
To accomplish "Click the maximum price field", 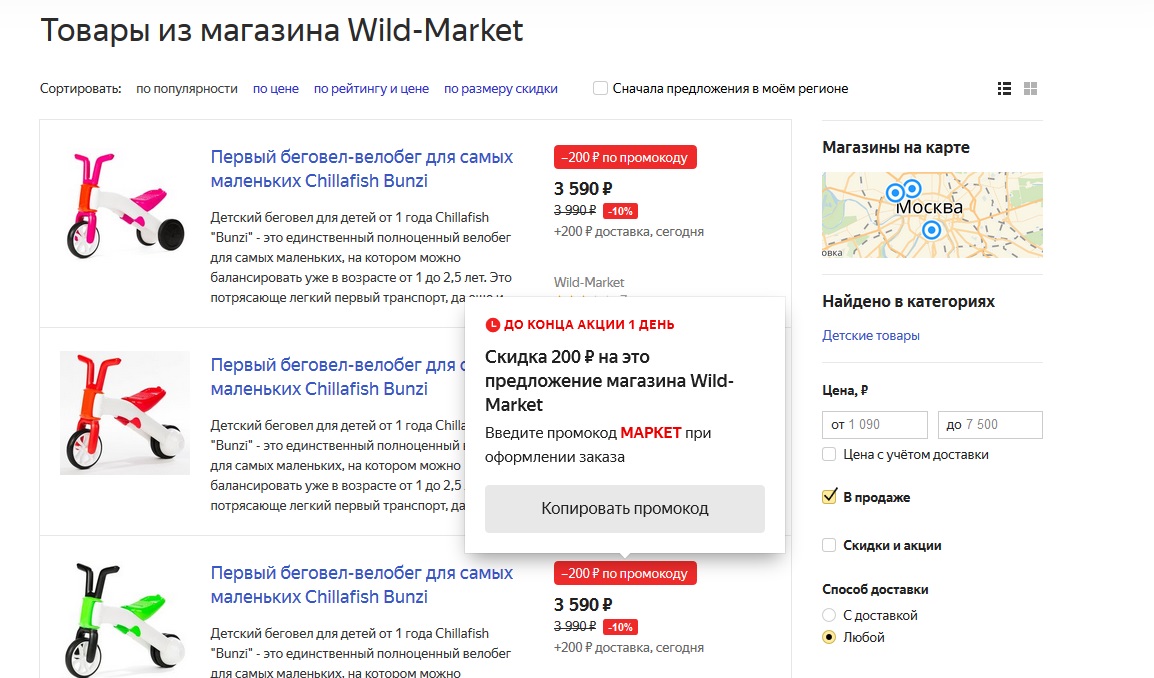I will (990, 425).
